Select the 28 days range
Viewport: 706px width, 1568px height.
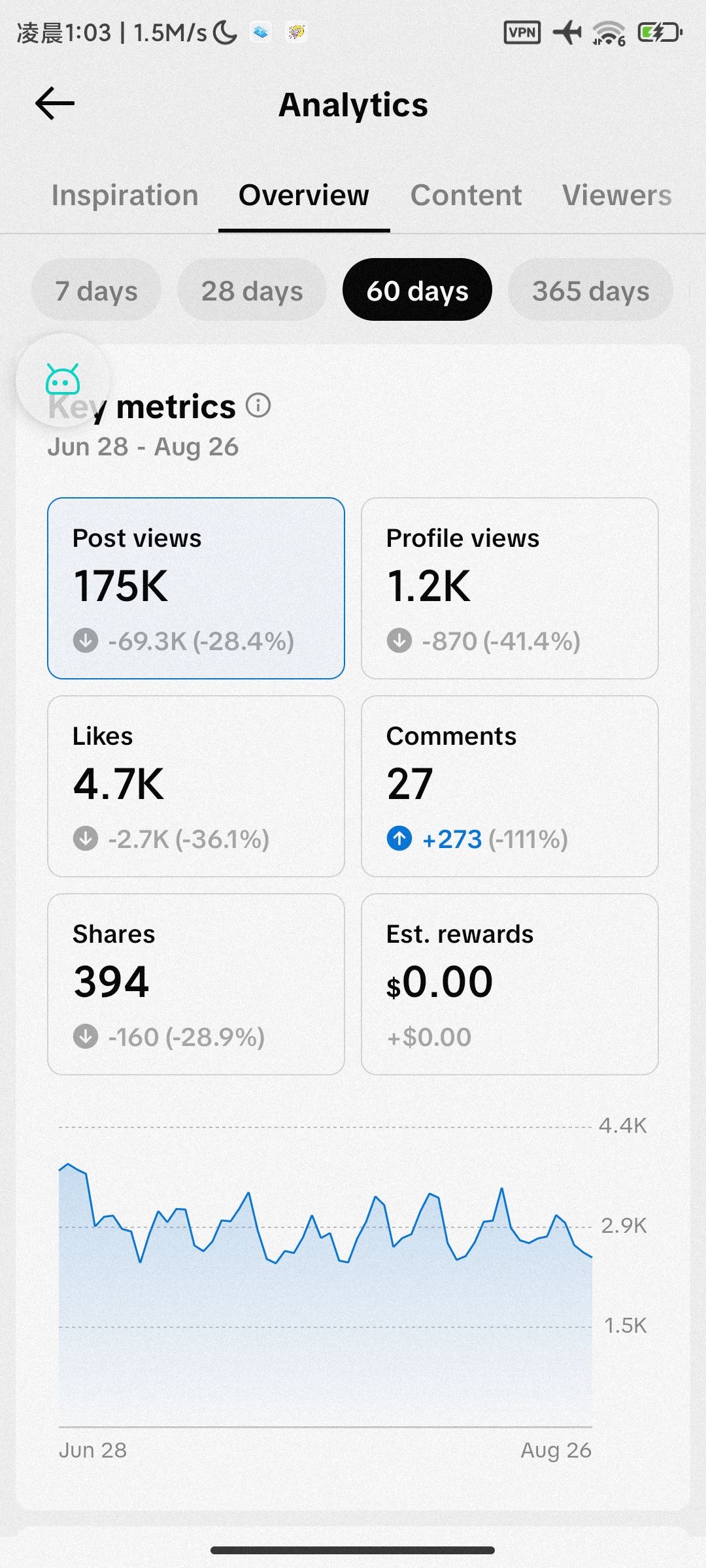click(252, 289)
